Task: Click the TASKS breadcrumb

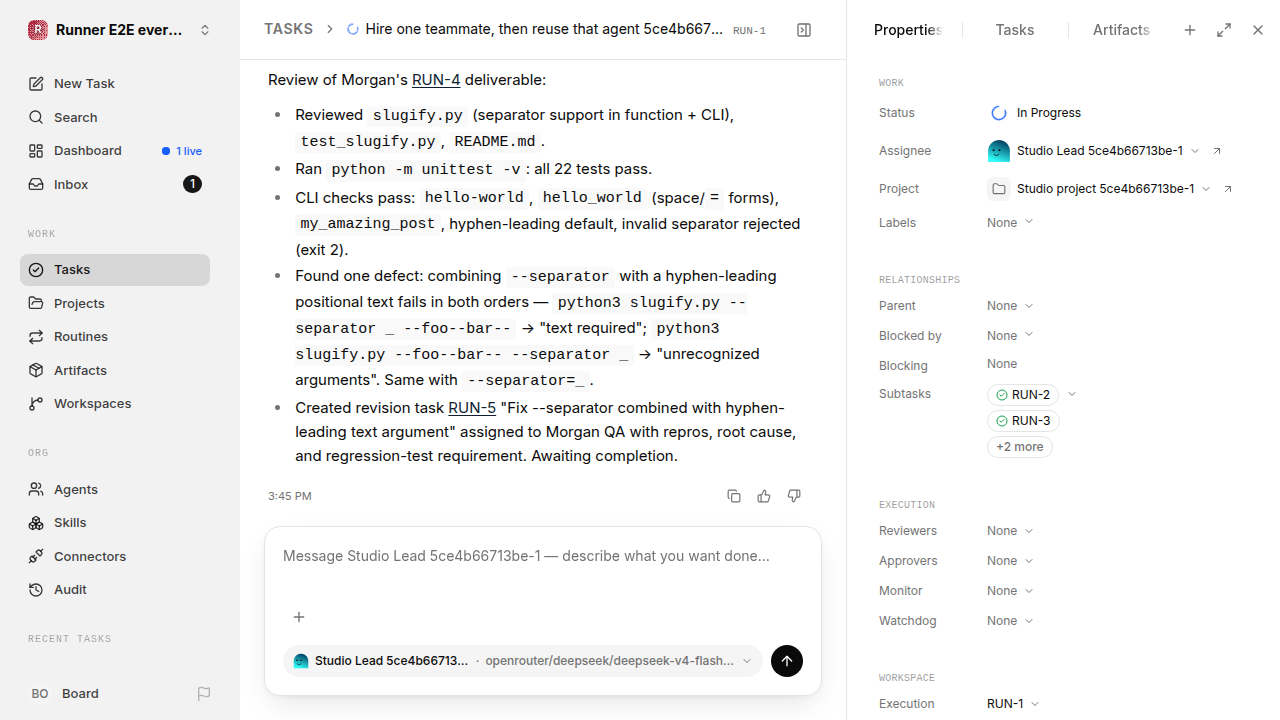Action: 289,30
